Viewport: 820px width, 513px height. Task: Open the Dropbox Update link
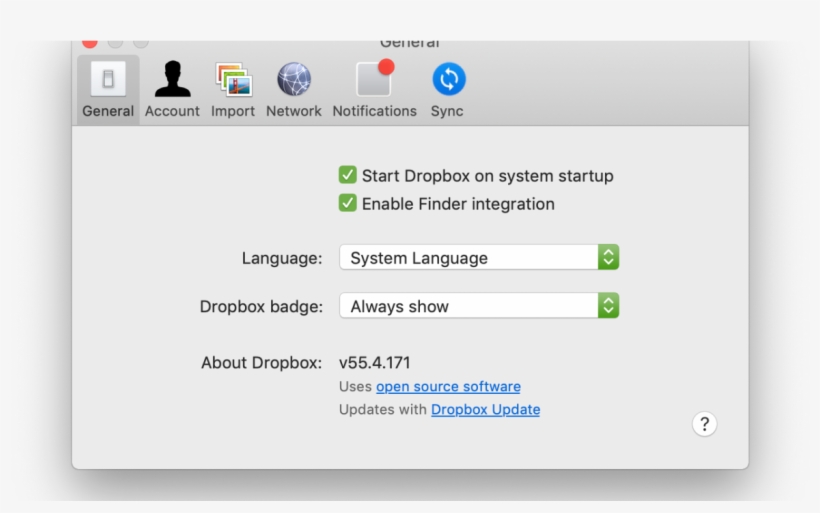(485, 409)
